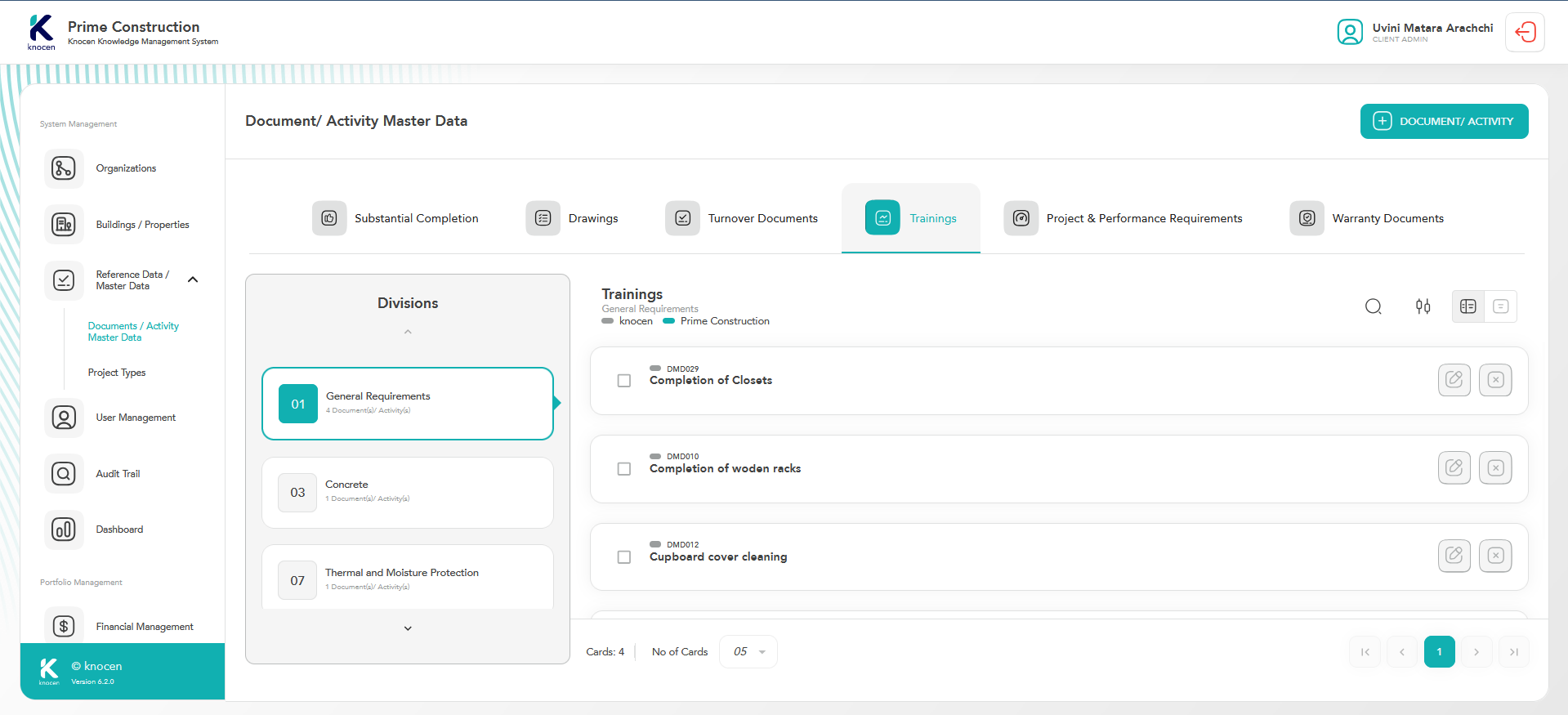The width and height of the screenshot is (1568, 715).
Task: Select the Cupboard cover cleaning checkbox
Action: pyautogui.click(x=624, y=557)
